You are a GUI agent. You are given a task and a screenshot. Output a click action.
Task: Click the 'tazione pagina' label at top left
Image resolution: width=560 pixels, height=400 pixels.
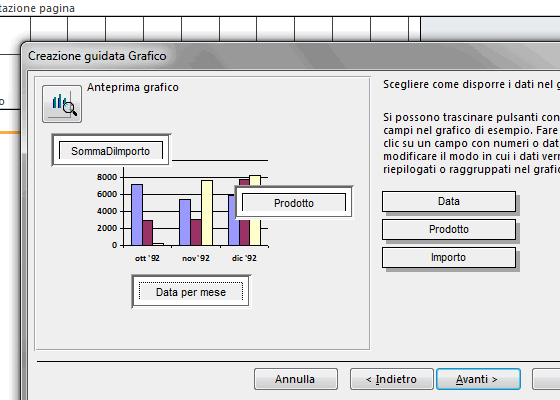click(37, 8)
